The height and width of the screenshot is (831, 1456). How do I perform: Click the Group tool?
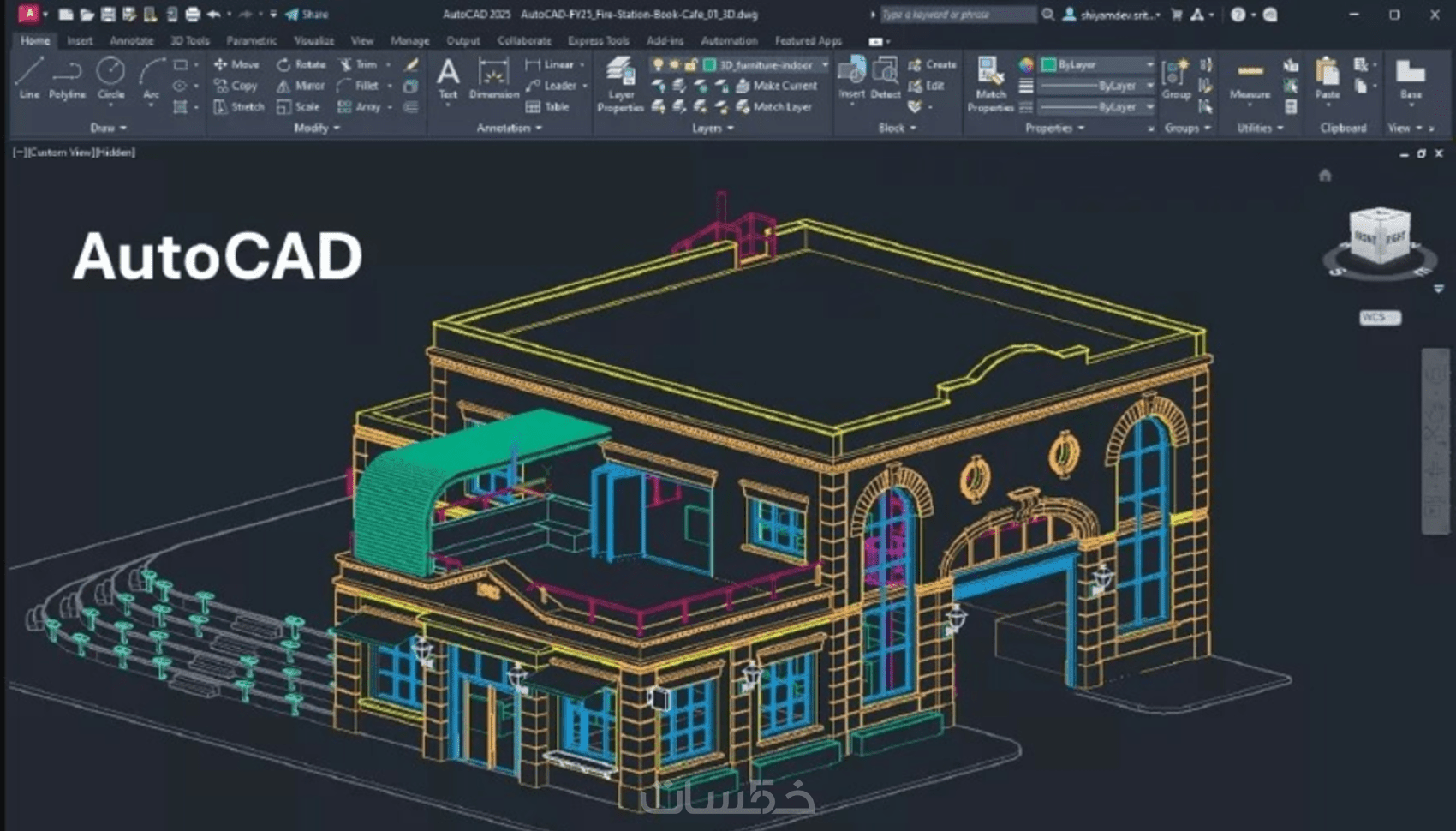1176,78
